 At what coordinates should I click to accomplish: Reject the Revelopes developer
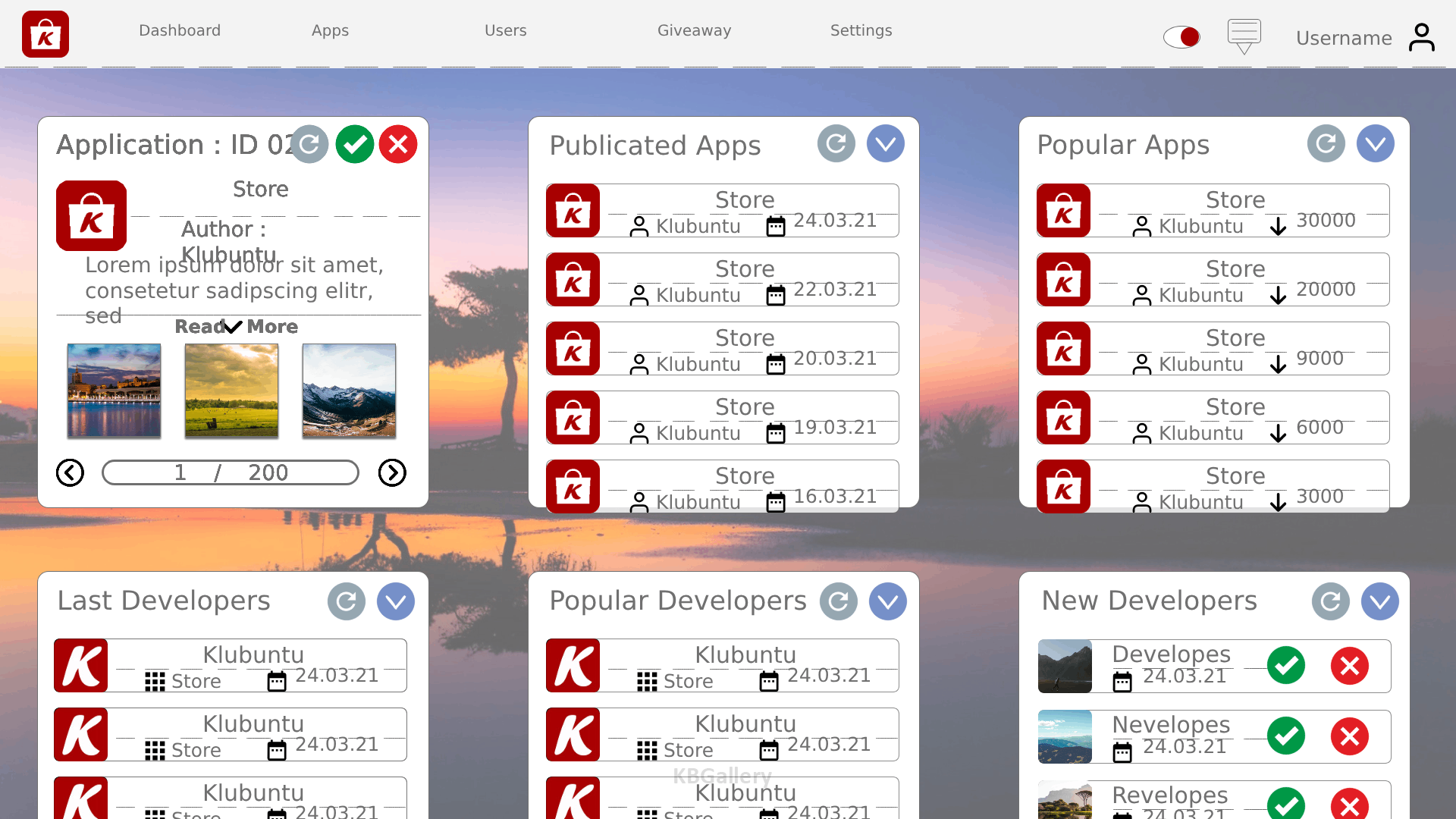tap(1350, 804)
